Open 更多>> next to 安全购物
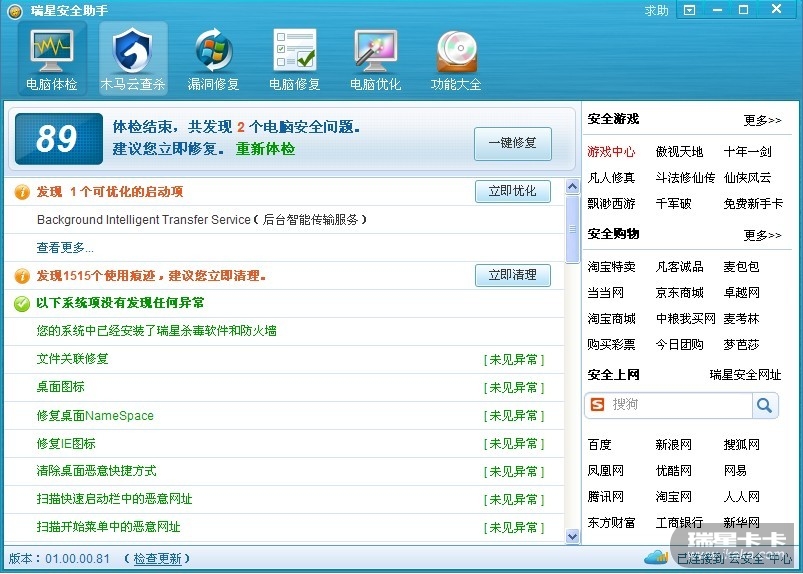The height and width of the screenshot is (574, 803). (763, 236)
